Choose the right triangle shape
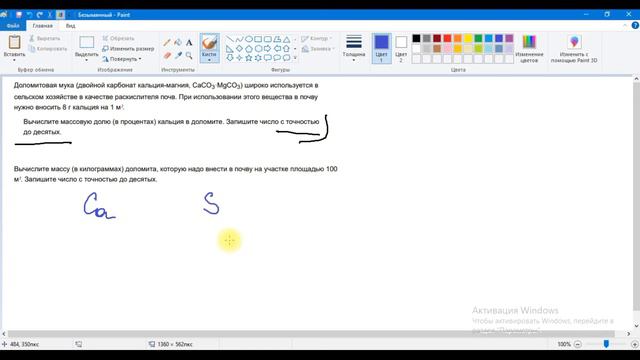Screen dimensions: 640x360 click(x=230, y=49)
